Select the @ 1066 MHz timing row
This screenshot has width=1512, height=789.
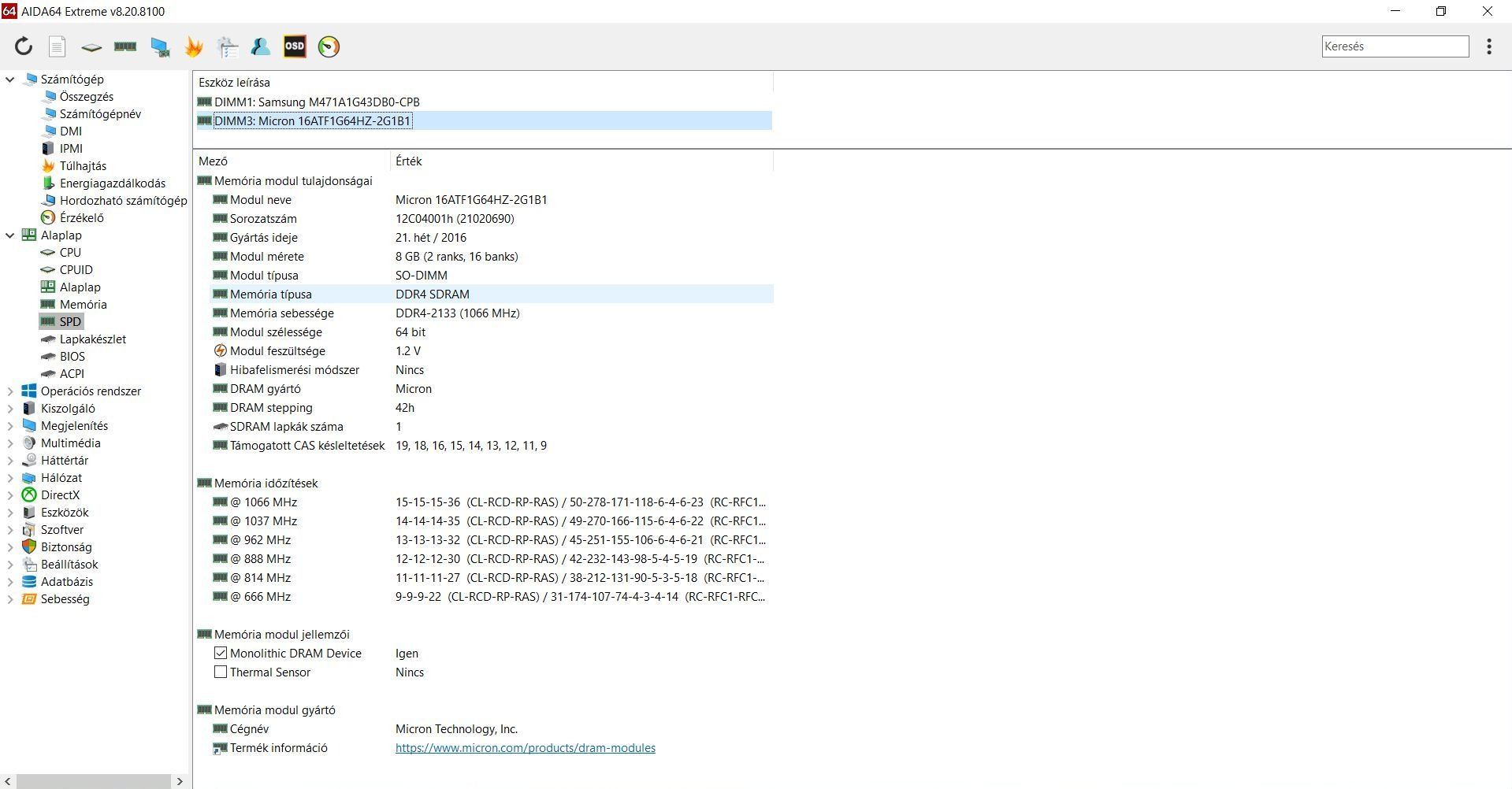click(492, 502)
